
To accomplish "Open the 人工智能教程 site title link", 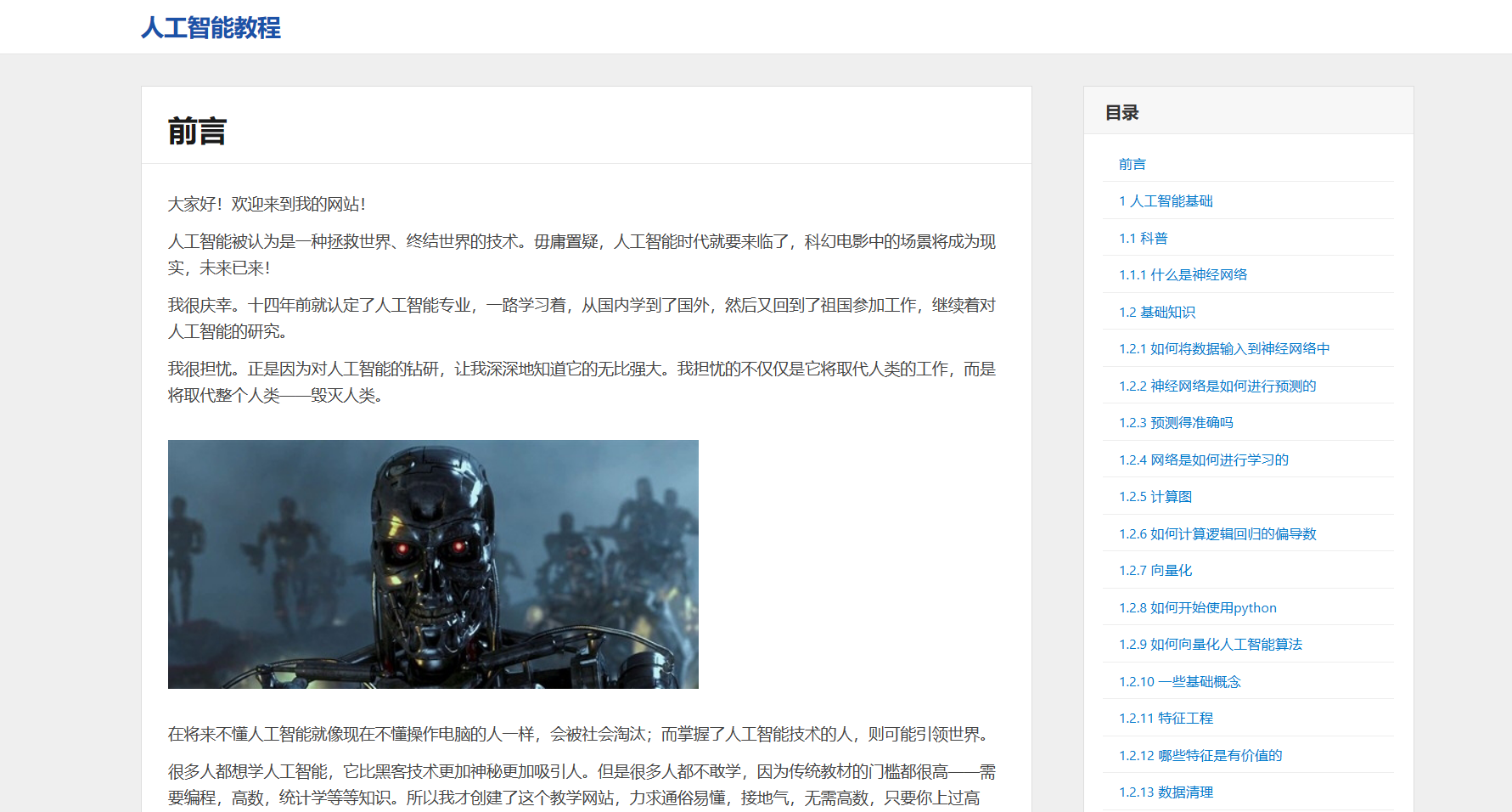I will (x=211, y=28).
